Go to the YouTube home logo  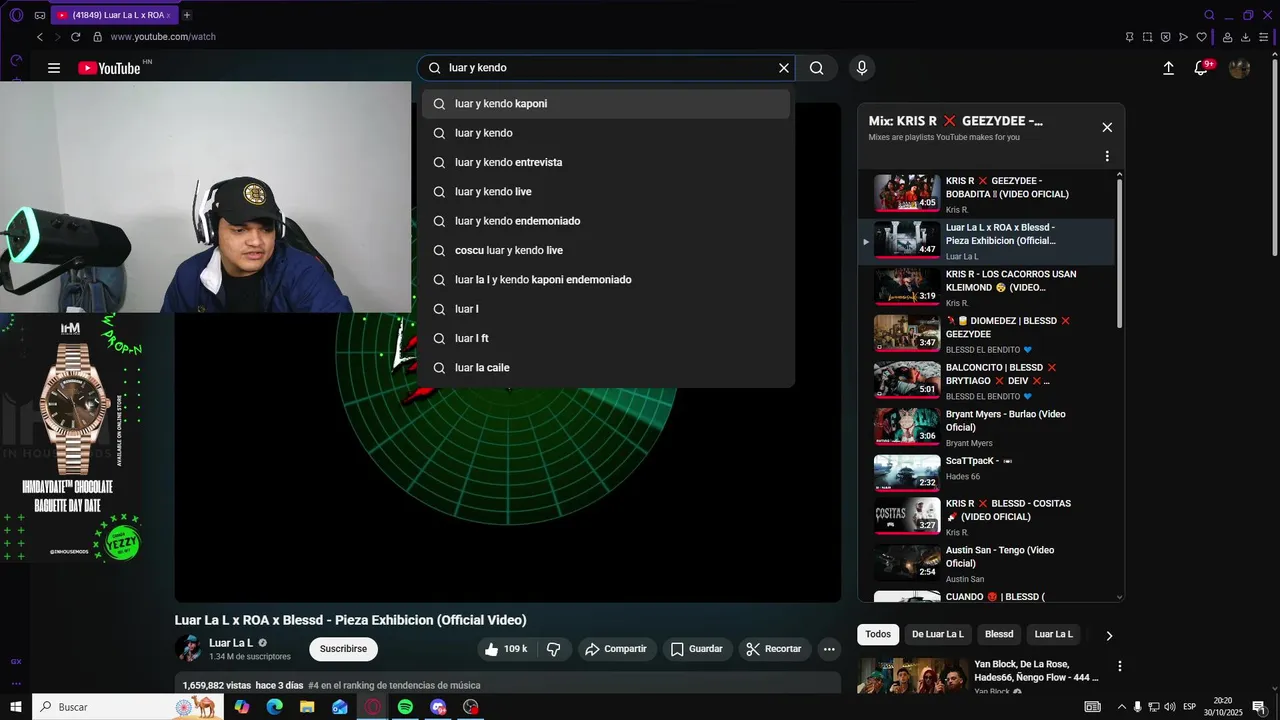pyautogui.click(x=110, y=68)
